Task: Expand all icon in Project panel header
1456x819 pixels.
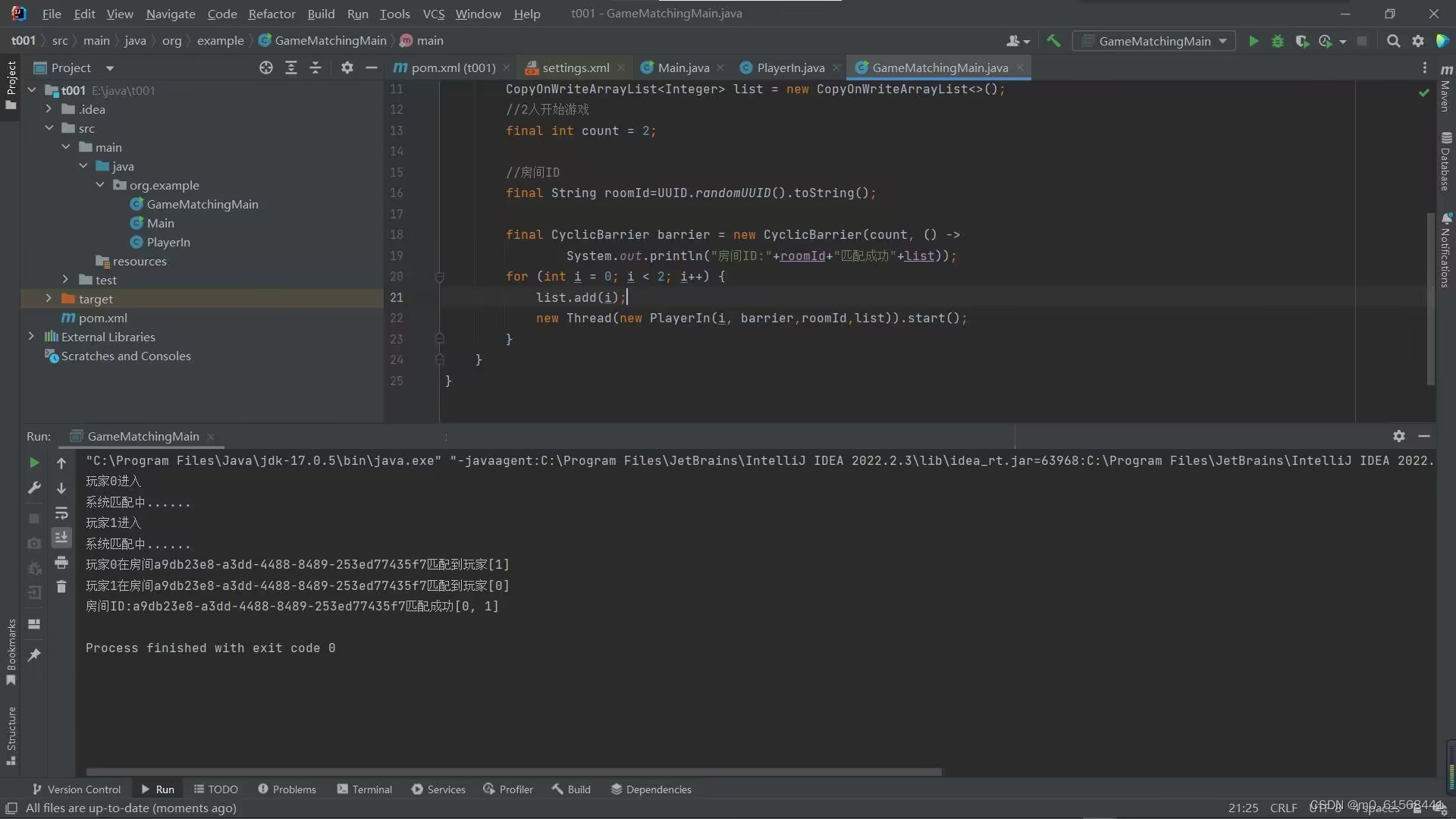Action: [x=290, y=67]
